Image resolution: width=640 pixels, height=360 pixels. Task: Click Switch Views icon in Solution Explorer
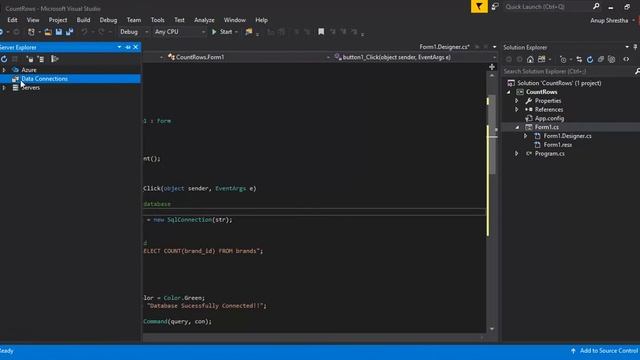point(541,60)
